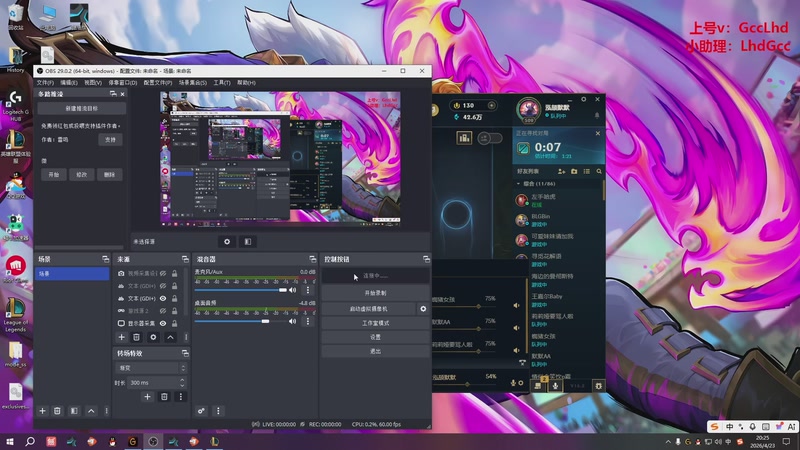
Task: Hide the 显示器采集 source via eye icon
Action: pos(163,323)
